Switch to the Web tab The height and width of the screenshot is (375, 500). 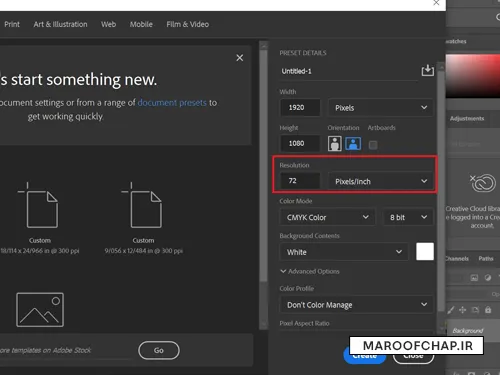coord(108,24)
